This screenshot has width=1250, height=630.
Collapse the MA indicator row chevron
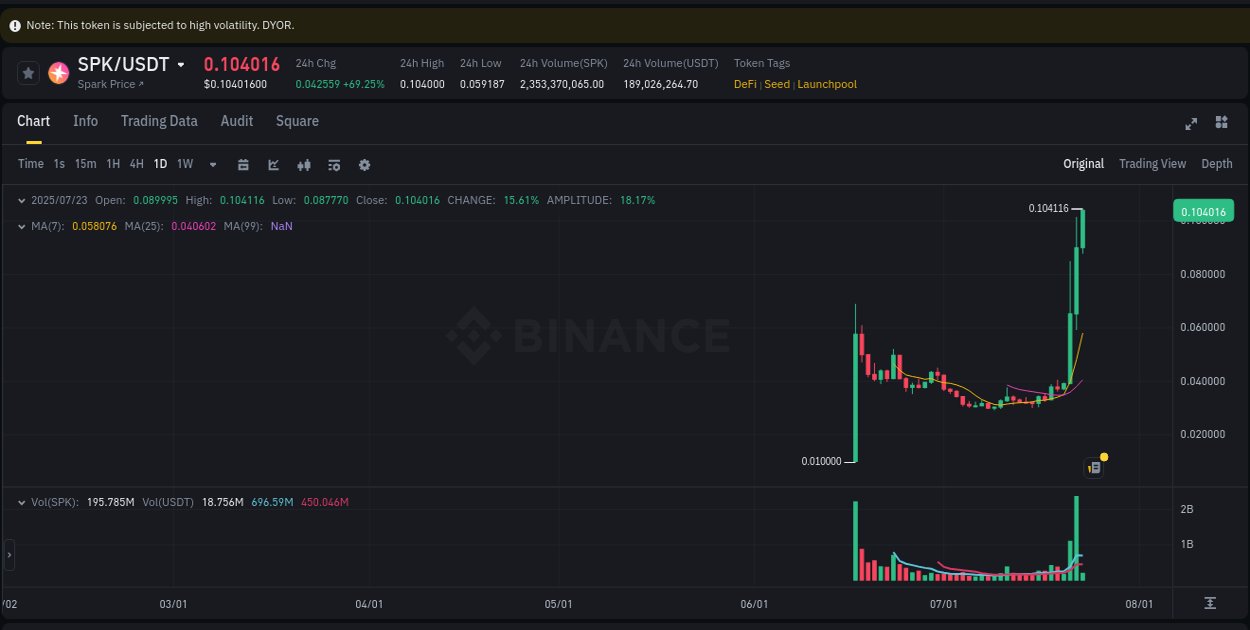click(22, 226)
